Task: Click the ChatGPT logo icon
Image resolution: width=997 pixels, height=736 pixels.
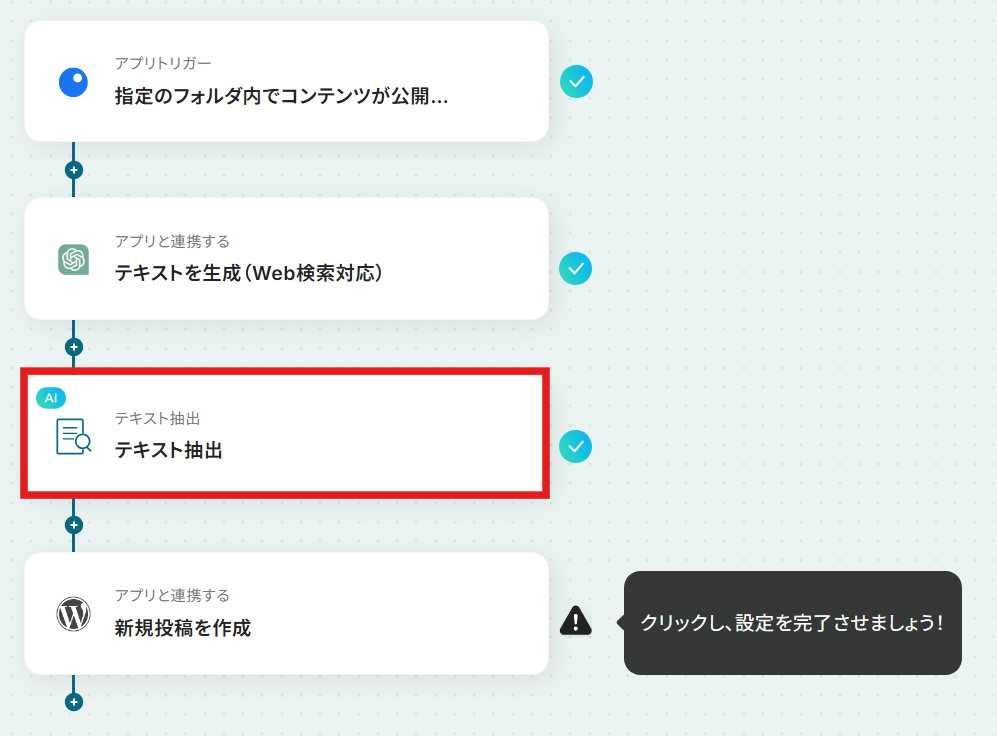Action: 74,259
